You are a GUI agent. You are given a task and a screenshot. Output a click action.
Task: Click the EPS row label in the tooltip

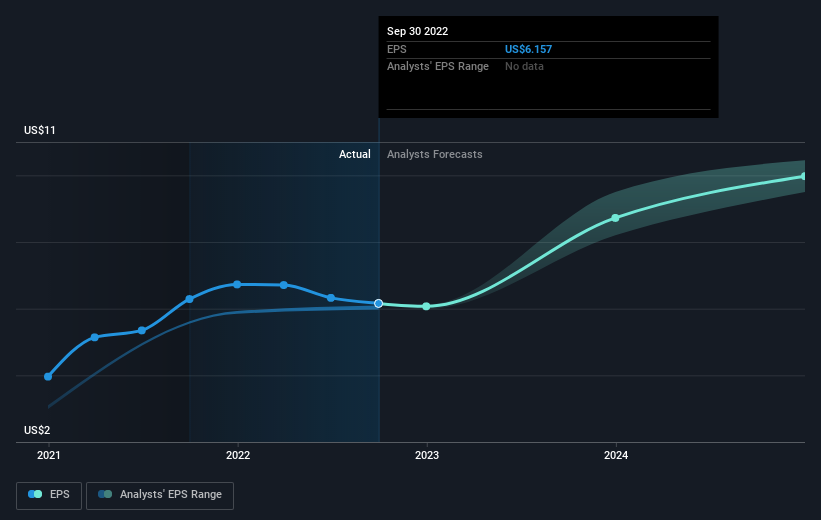click(x=396, y=49)
